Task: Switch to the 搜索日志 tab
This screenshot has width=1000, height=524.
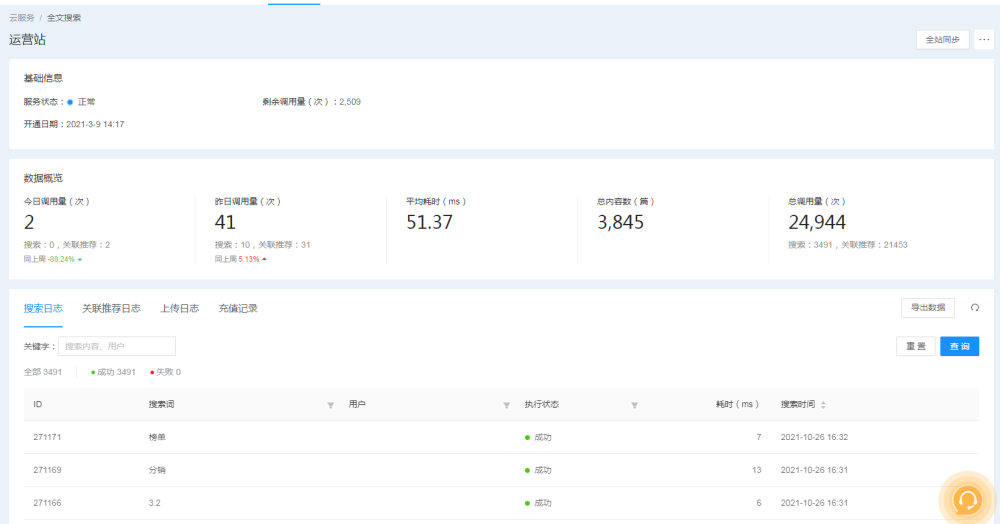Action: pos(43,309)
